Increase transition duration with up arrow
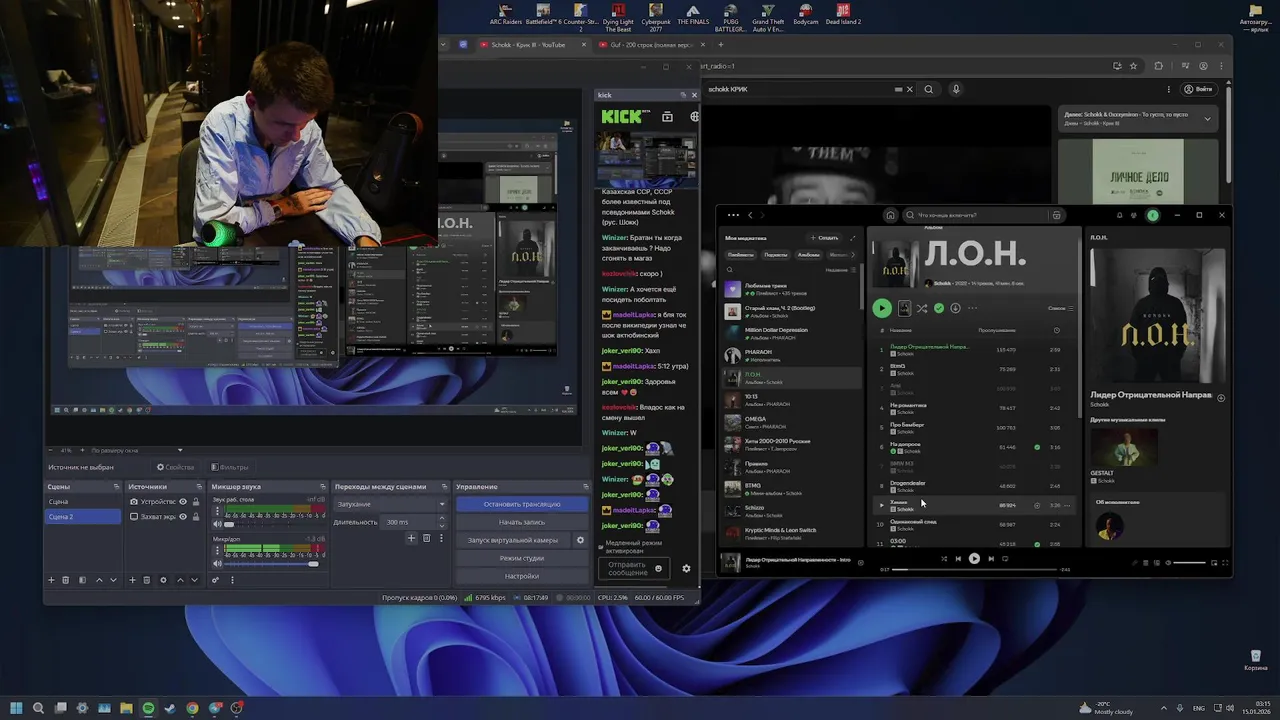This screenshot has height=720, width=1280. click(x=441, y=519)
